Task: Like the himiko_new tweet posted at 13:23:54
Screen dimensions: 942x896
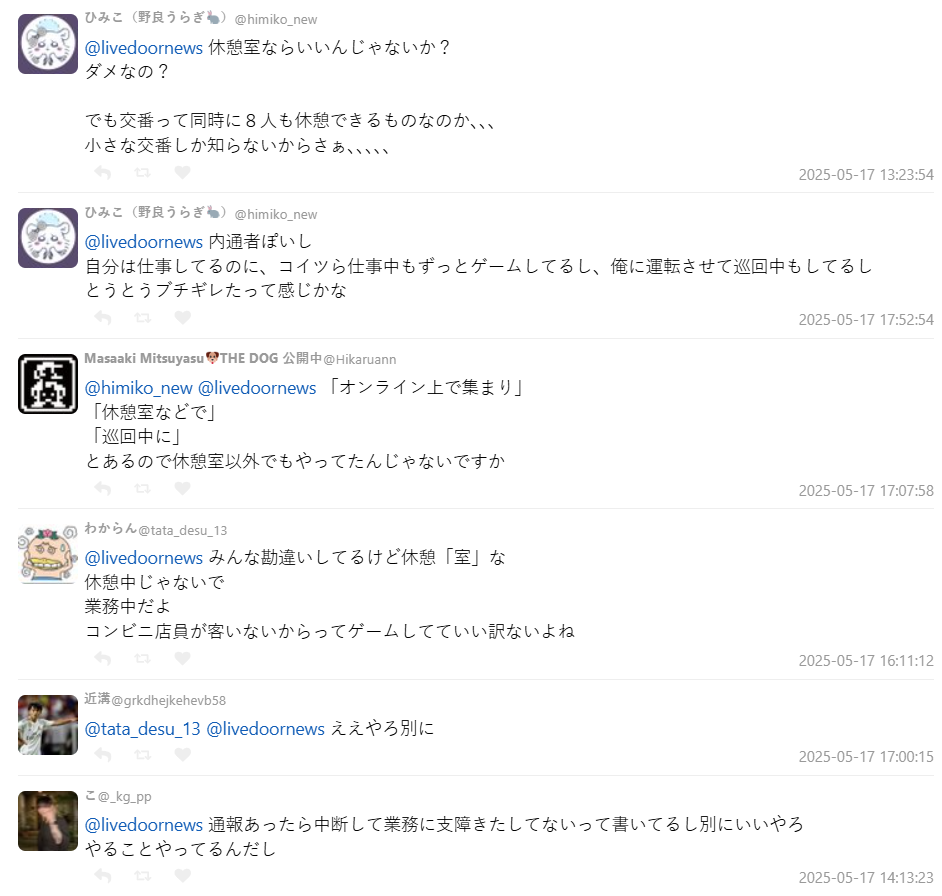Action: [x=183, y=173]
